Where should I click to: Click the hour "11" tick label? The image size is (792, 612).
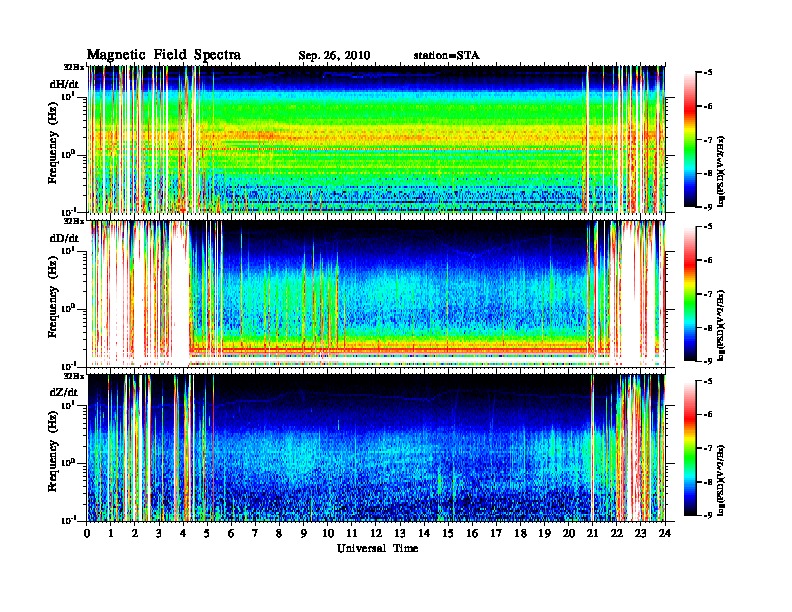(x=352, y=533)
